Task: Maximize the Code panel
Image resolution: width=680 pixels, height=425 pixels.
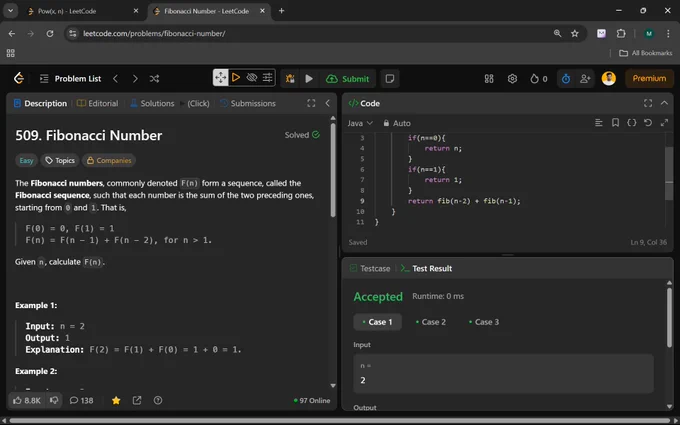Action: click(x=648, y=103)
